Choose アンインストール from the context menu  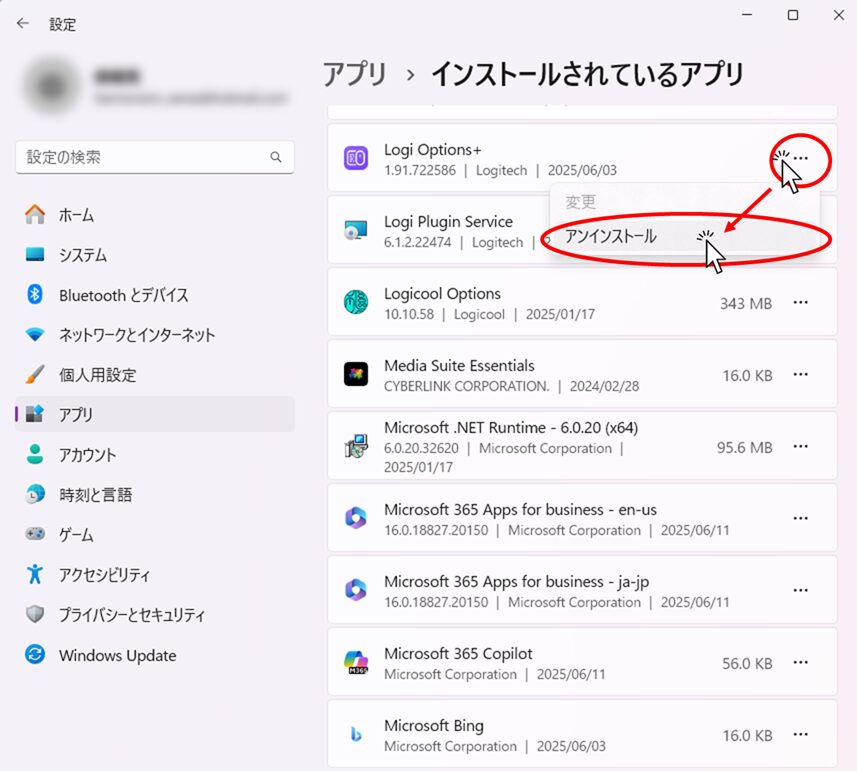point(684,236)
